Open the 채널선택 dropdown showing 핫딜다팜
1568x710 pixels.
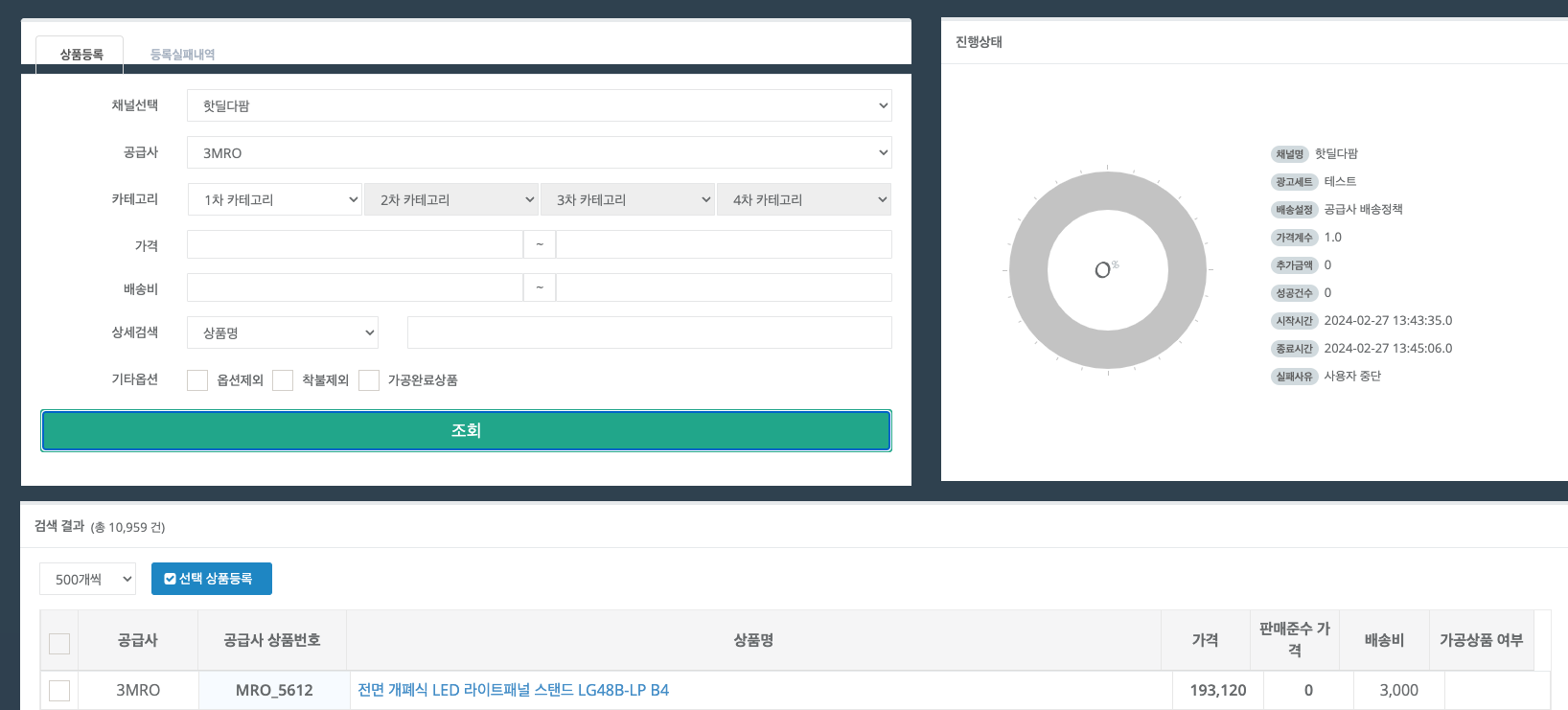pyautogui.click(x=539, y=105)
